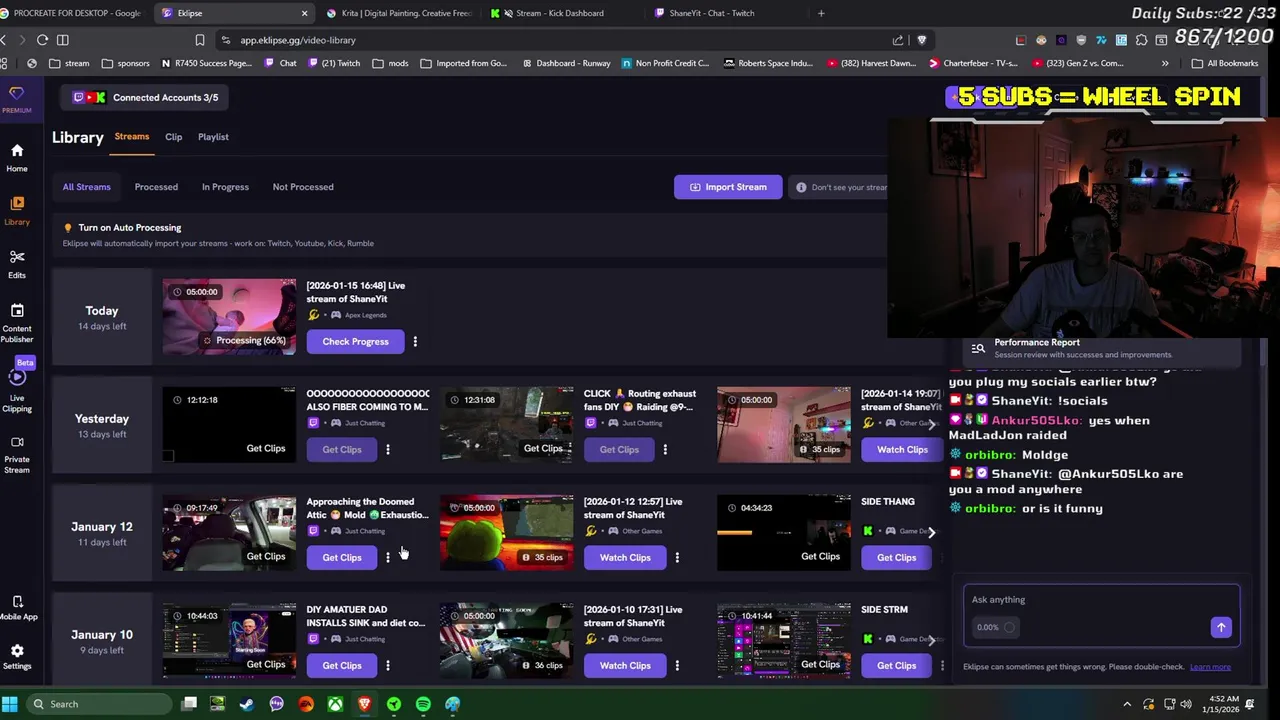
Task: Click Get Clips for SIDE THANG stream
Action: pos(896,558)
